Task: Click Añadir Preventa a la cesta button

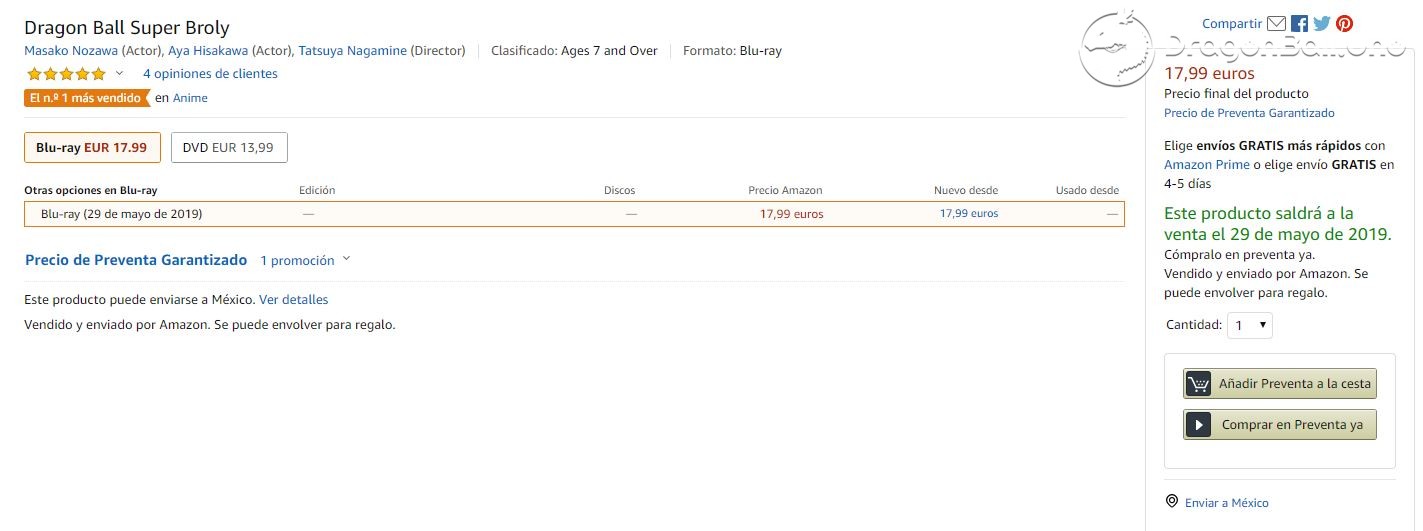Action: (1280, 384)
